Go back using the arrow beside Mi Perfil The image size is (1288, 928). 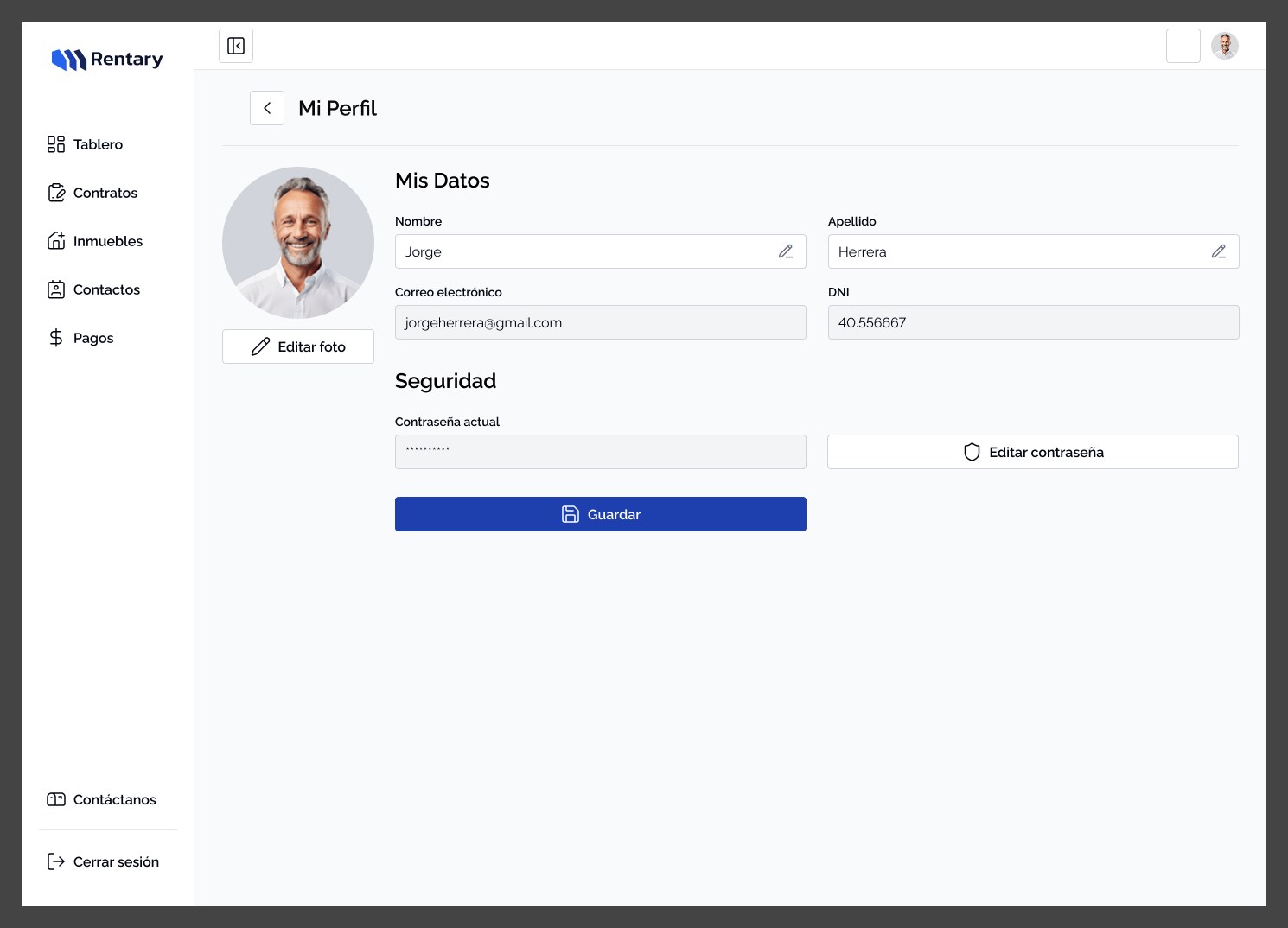click(267, 108)
